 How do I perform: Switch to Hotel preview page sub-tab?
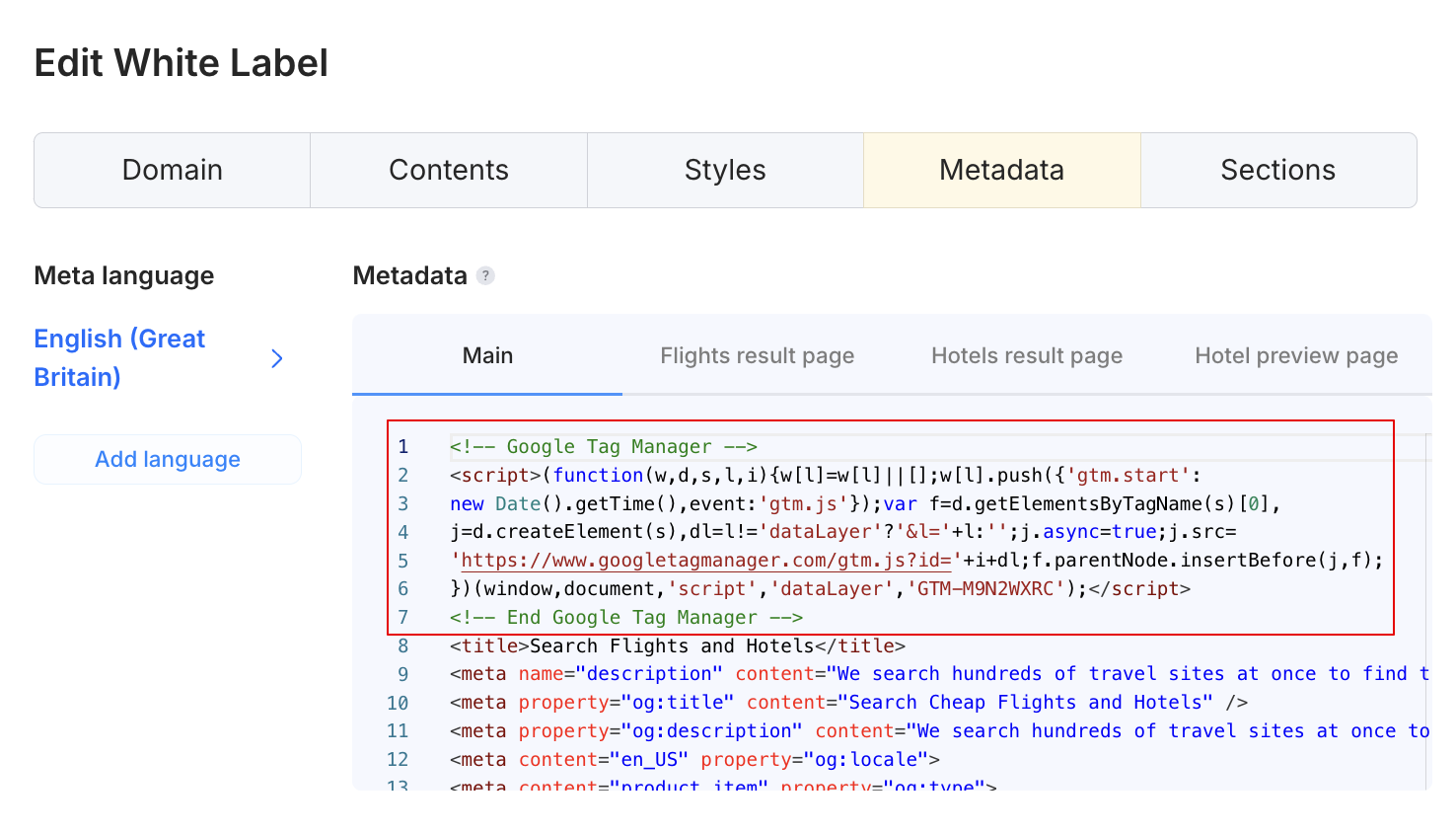1296,355
